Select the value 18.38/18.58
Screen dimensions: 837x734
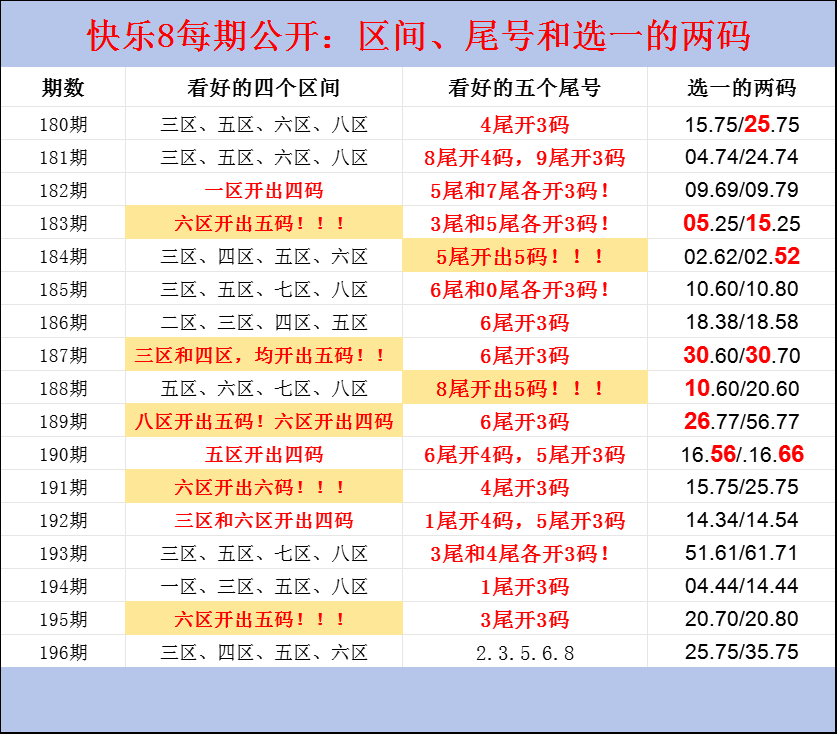click(x=741, y=322)
